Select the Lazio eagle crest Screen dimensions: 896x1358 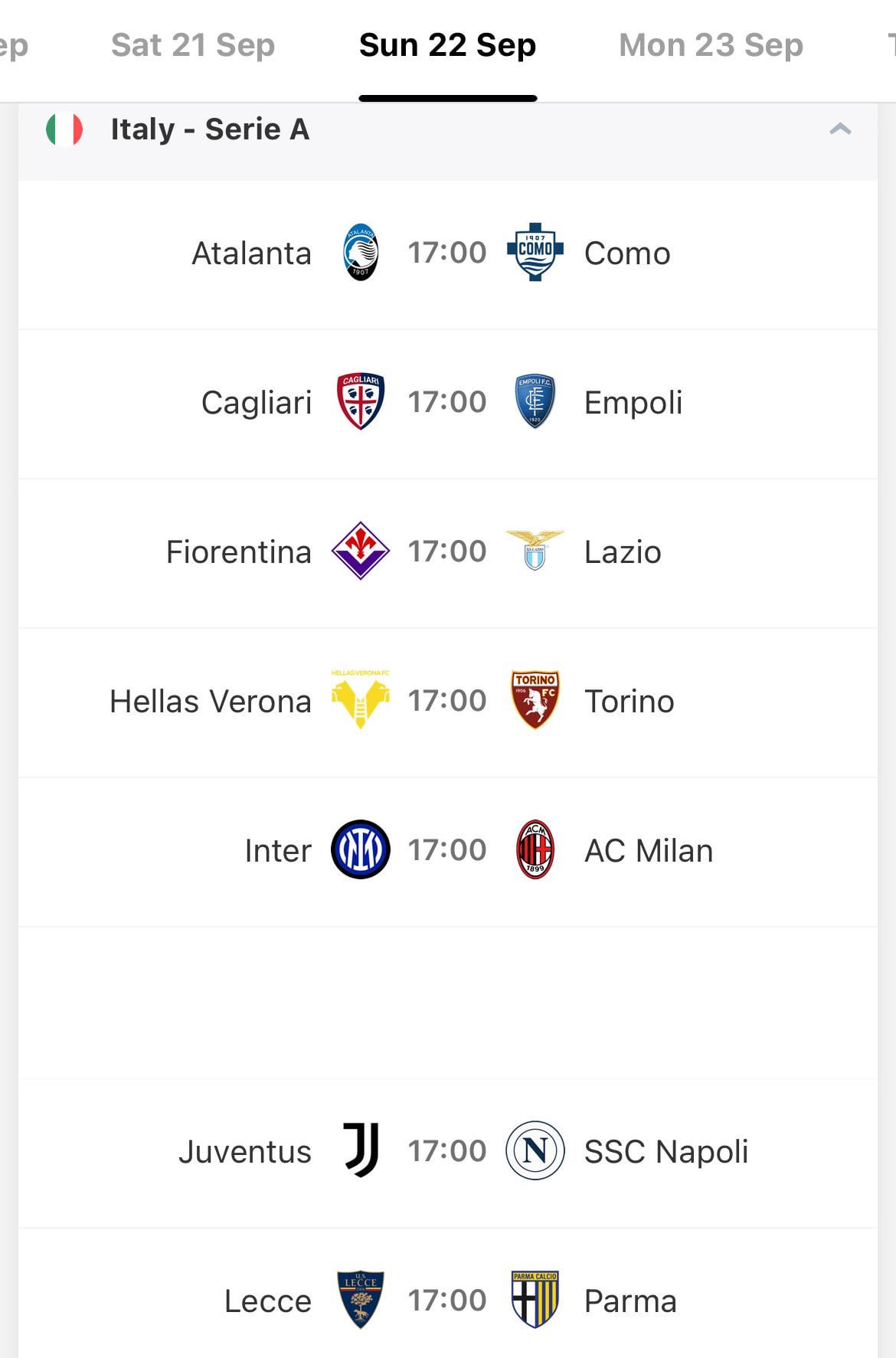click(535, 549)
